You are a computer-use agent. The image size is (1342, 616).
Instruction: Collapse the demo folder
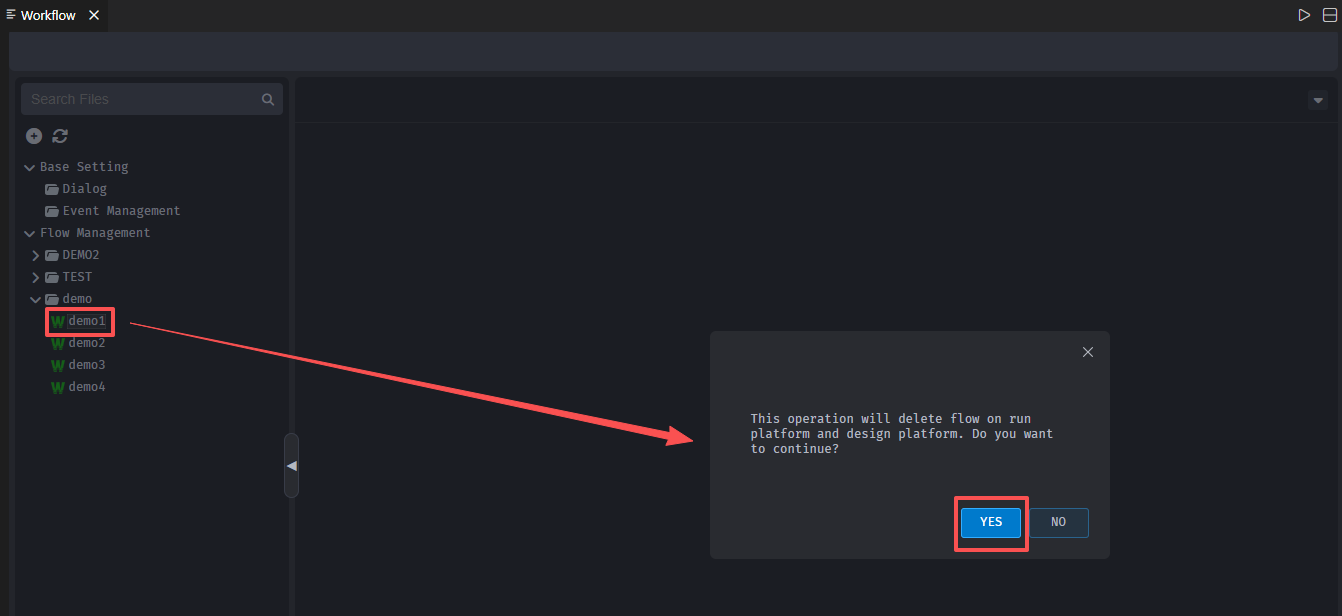click(36, 299)
